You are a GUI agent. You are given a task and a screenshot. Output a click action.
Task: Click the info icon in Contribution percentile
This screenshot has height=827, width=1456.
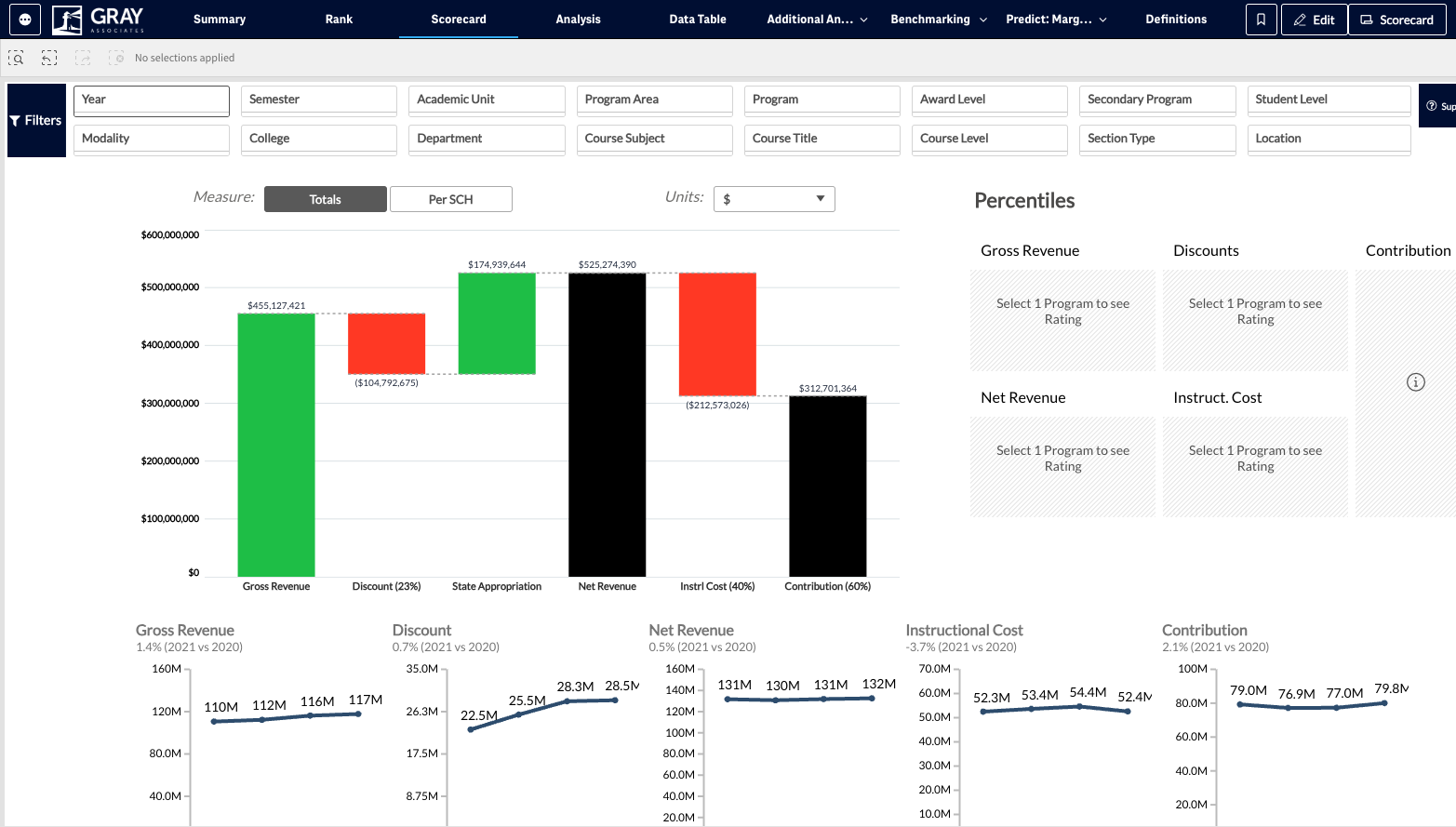point(1416,382)
